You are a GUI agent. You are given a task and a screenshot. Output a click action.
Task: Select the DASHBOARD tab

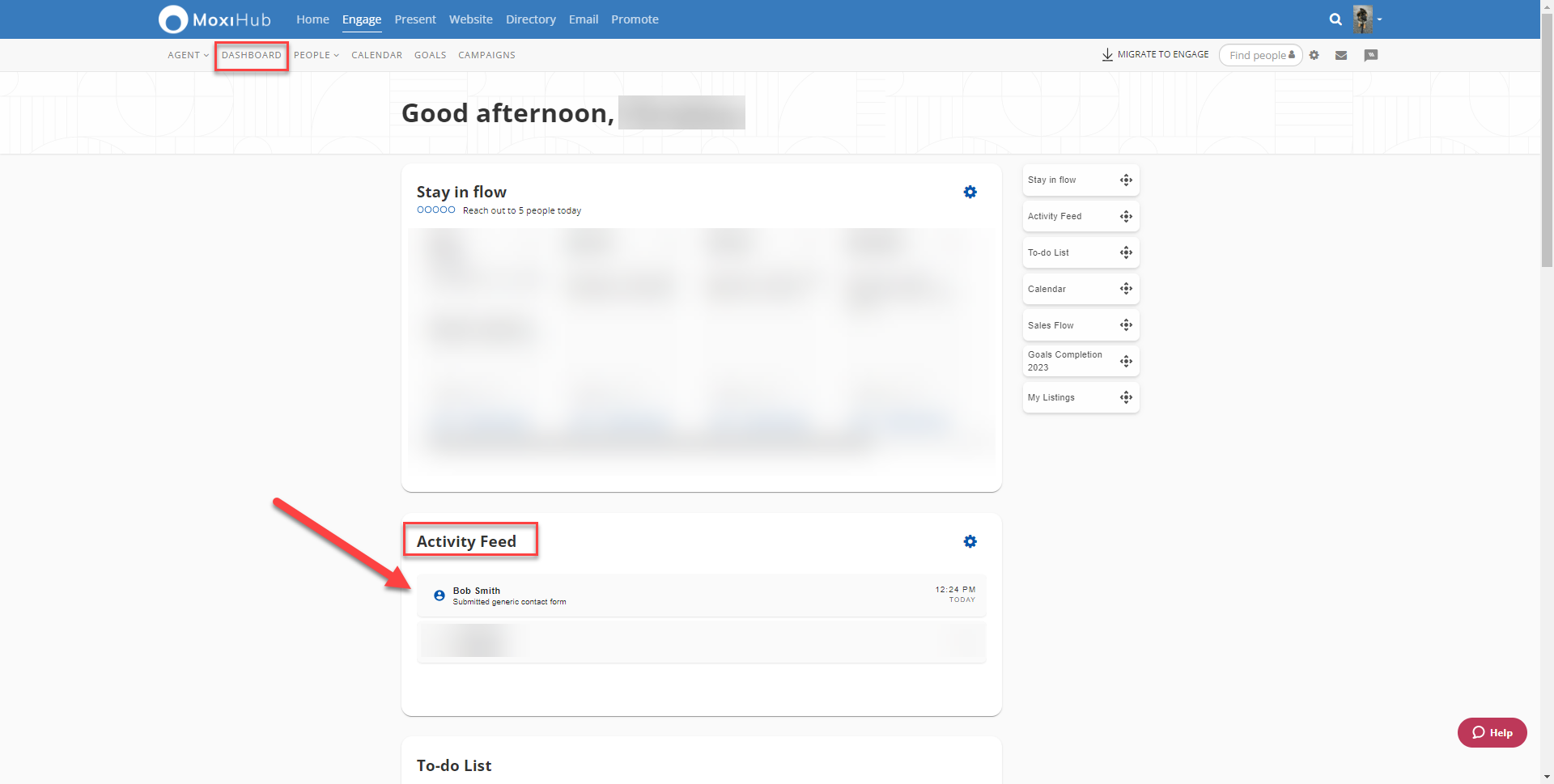point(252,55)
